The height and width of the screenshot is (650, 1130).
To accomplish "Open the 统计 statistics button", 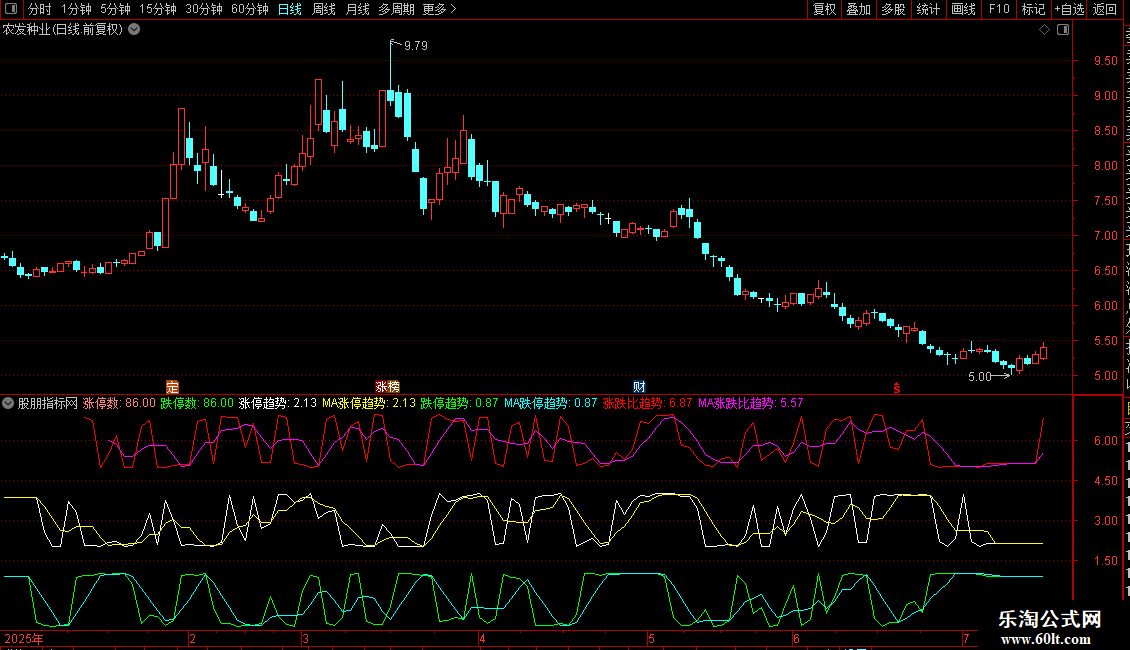I will [928, 9].
